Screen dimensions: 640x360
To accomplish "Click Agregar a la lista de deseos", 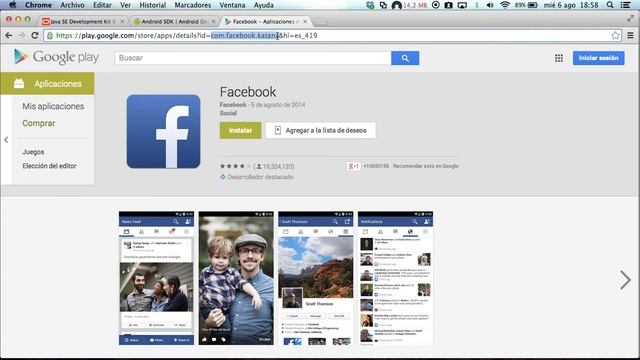I will click(321, 130).
